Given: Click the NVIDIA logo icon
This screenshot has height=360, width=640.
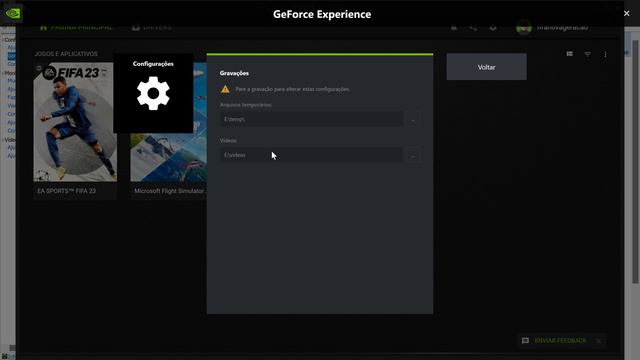Looking at the screenshot, I should (13, 13).
